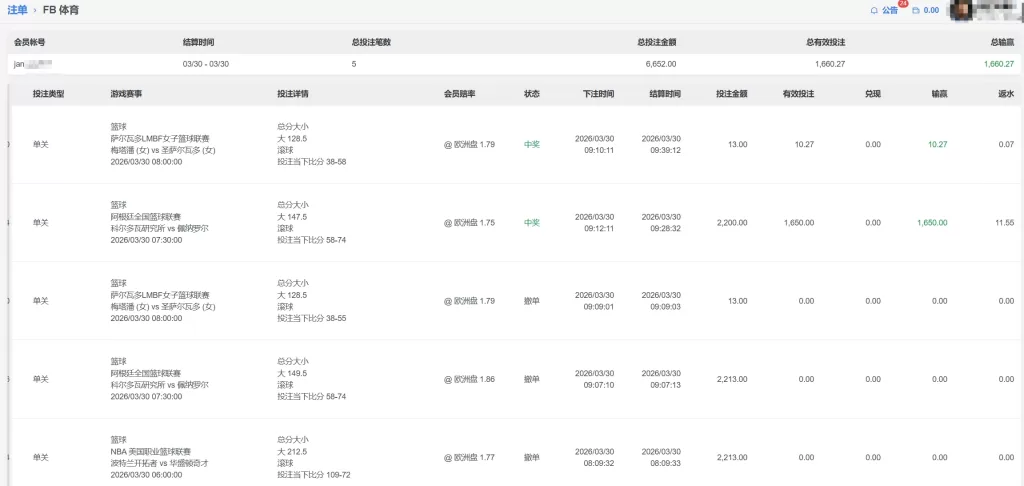
Task: Click the 撤单 status of the NBA bet
Action: [531, 457]
